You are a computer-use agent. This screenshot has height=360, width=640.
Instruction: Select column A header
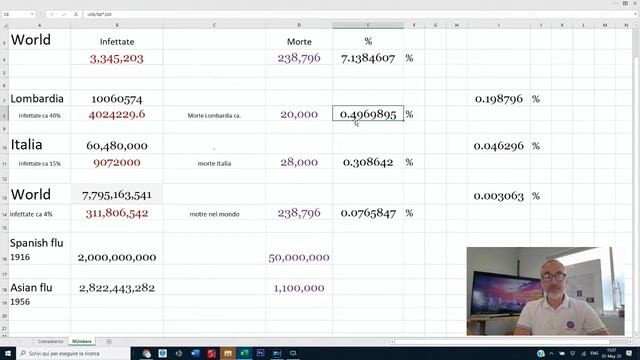[x=40, y=25]
